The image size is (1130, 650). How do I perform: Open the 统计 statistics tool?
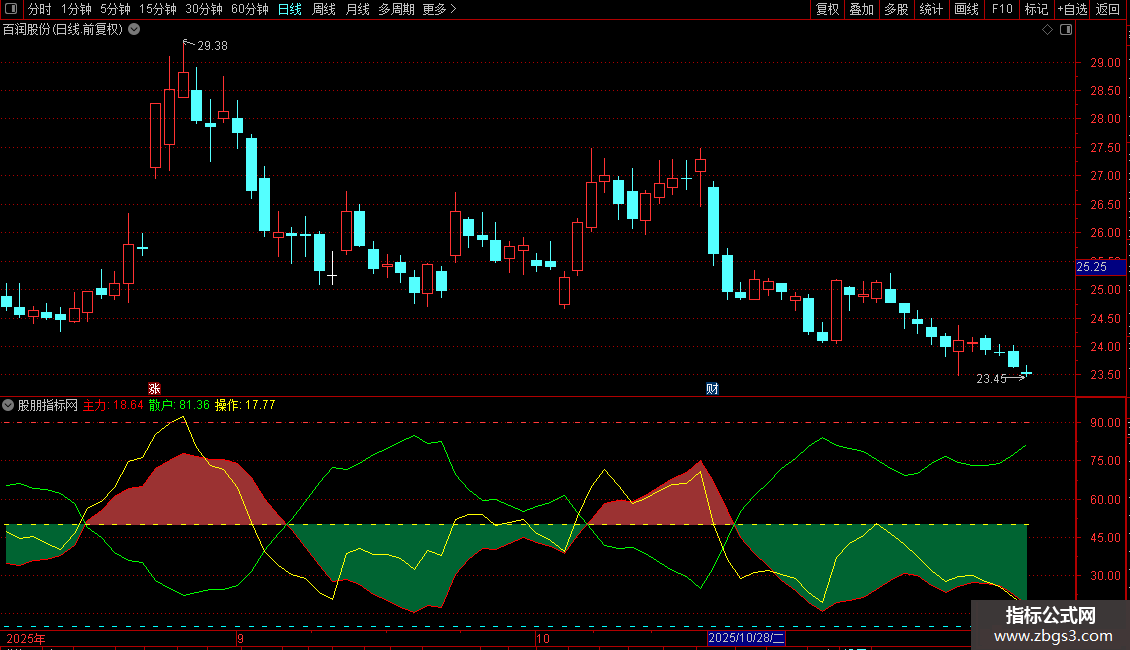[930, 9]
